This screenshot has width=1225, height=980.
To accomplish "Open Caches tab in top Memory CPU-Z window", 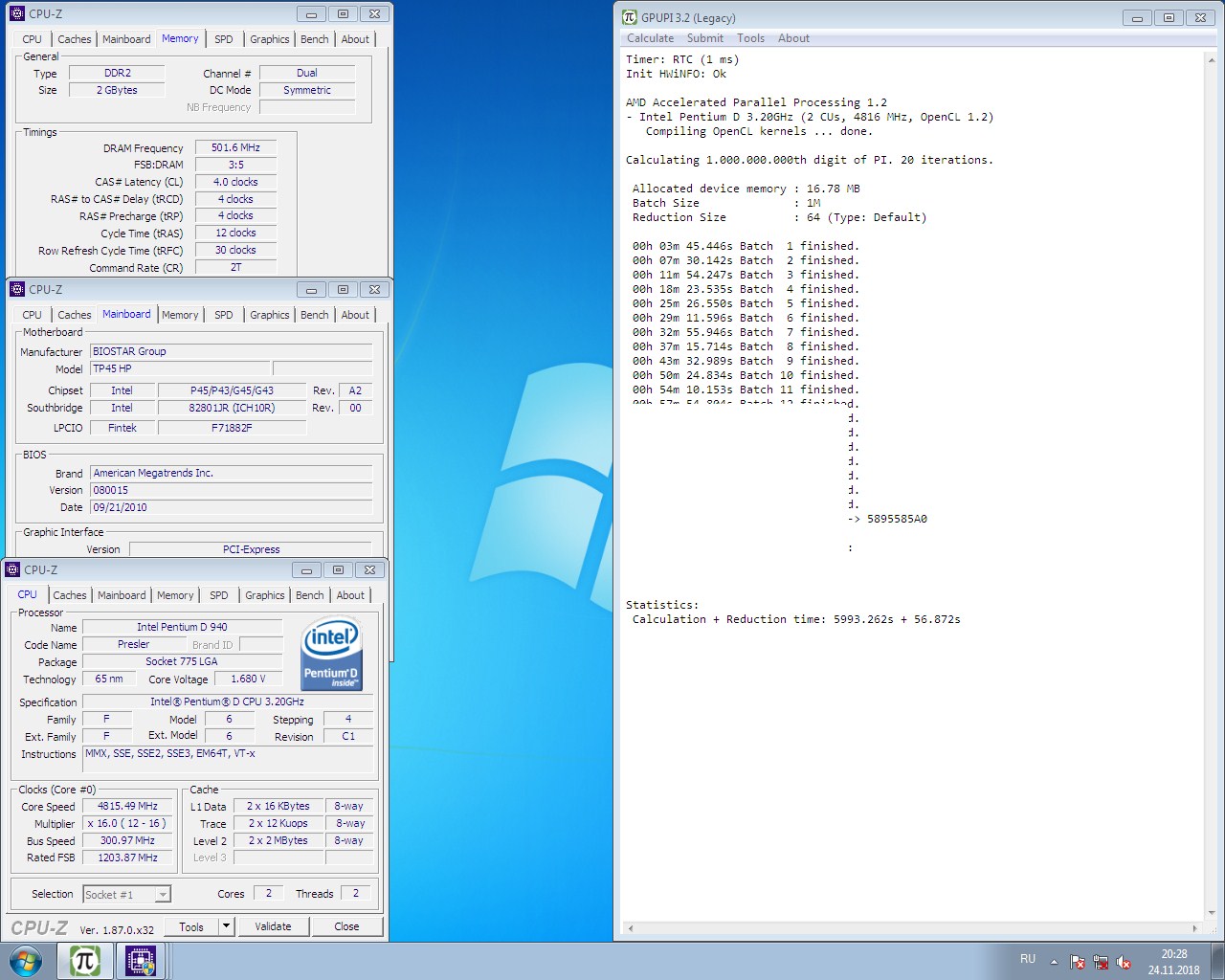I will coord(75,39).
